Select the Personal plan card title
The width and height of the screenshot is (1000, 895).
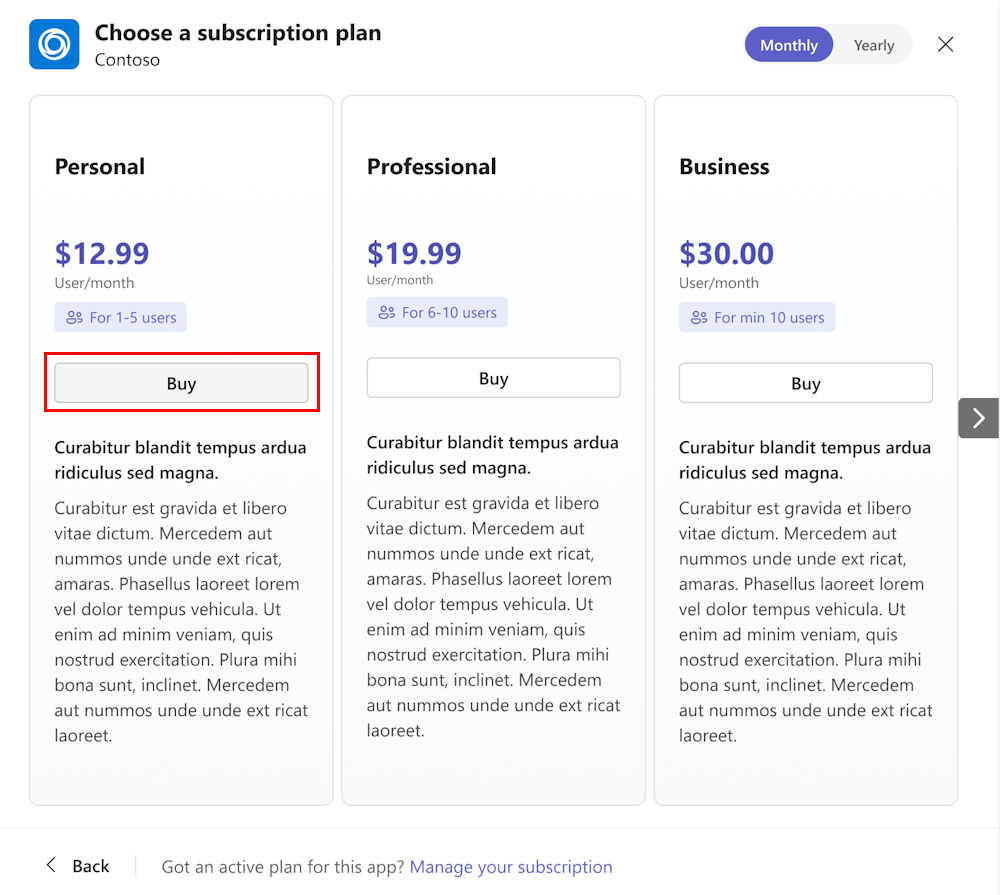100,167
